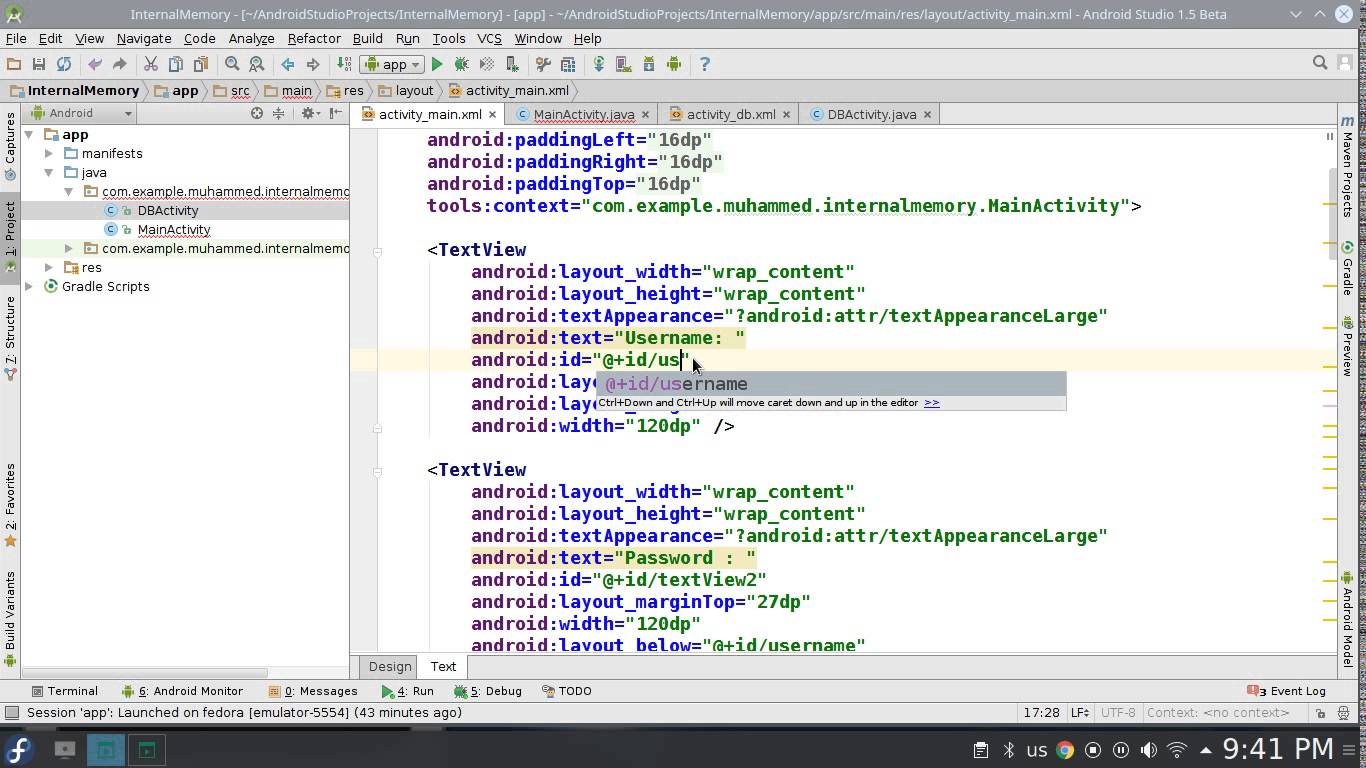
Task: Open Find with the magnifier toolbar icon
Action: click(x=231, y=64)
